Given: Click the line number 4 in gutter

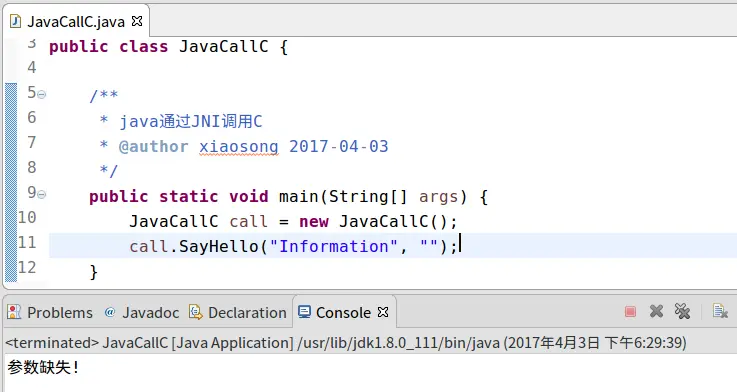Looking at the screenshot, I should point(31,68).
